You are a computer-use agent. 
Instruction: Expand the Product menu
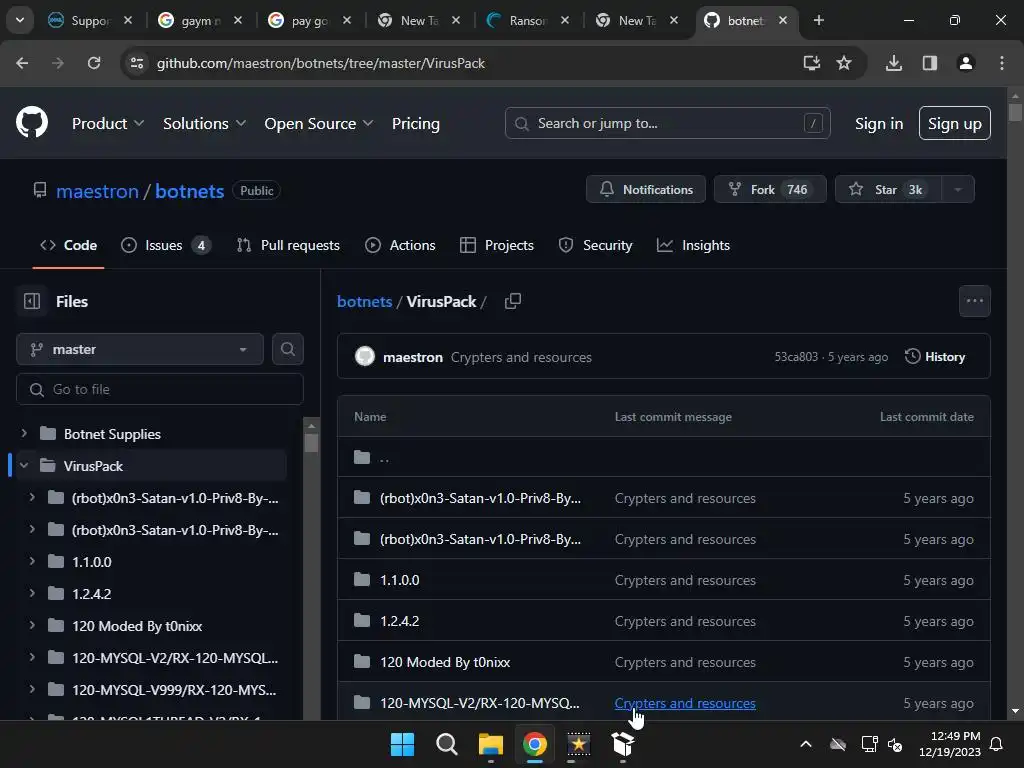coord(108,123)
